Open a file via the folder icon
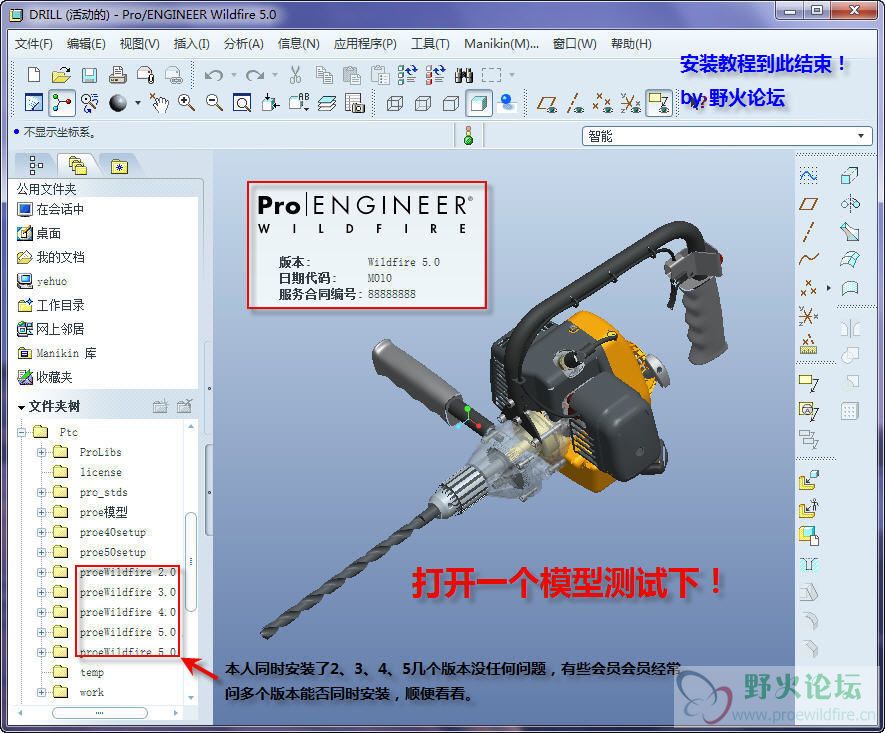The height and width of the screenshot is (733, 885). (x=61, y=74)
